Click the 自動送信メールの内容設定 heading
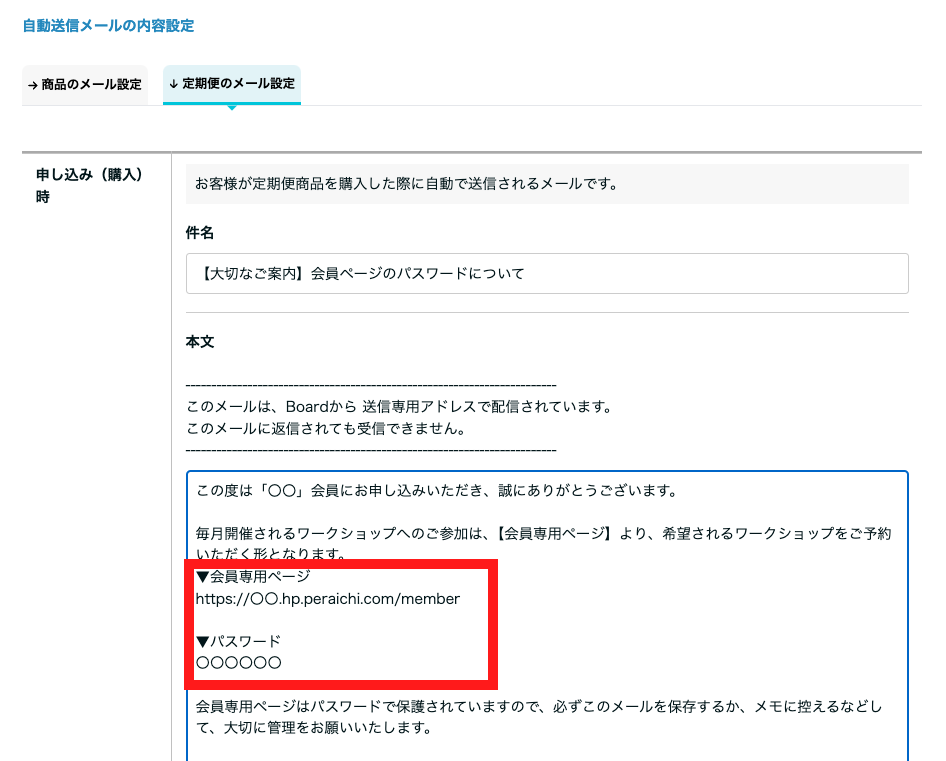Screen dimensions: 946x761 (x=109, y=25)
